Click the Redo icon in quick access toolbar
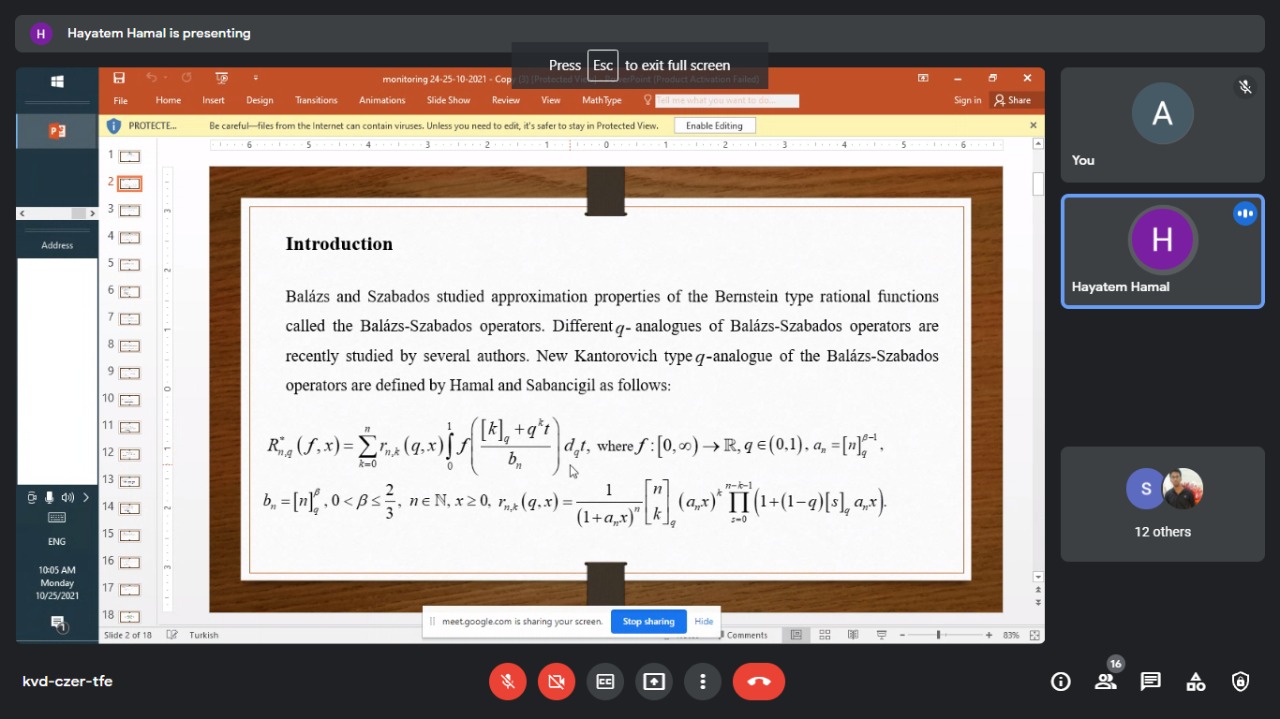This screenshot has width=1280, height=719. 187,78
